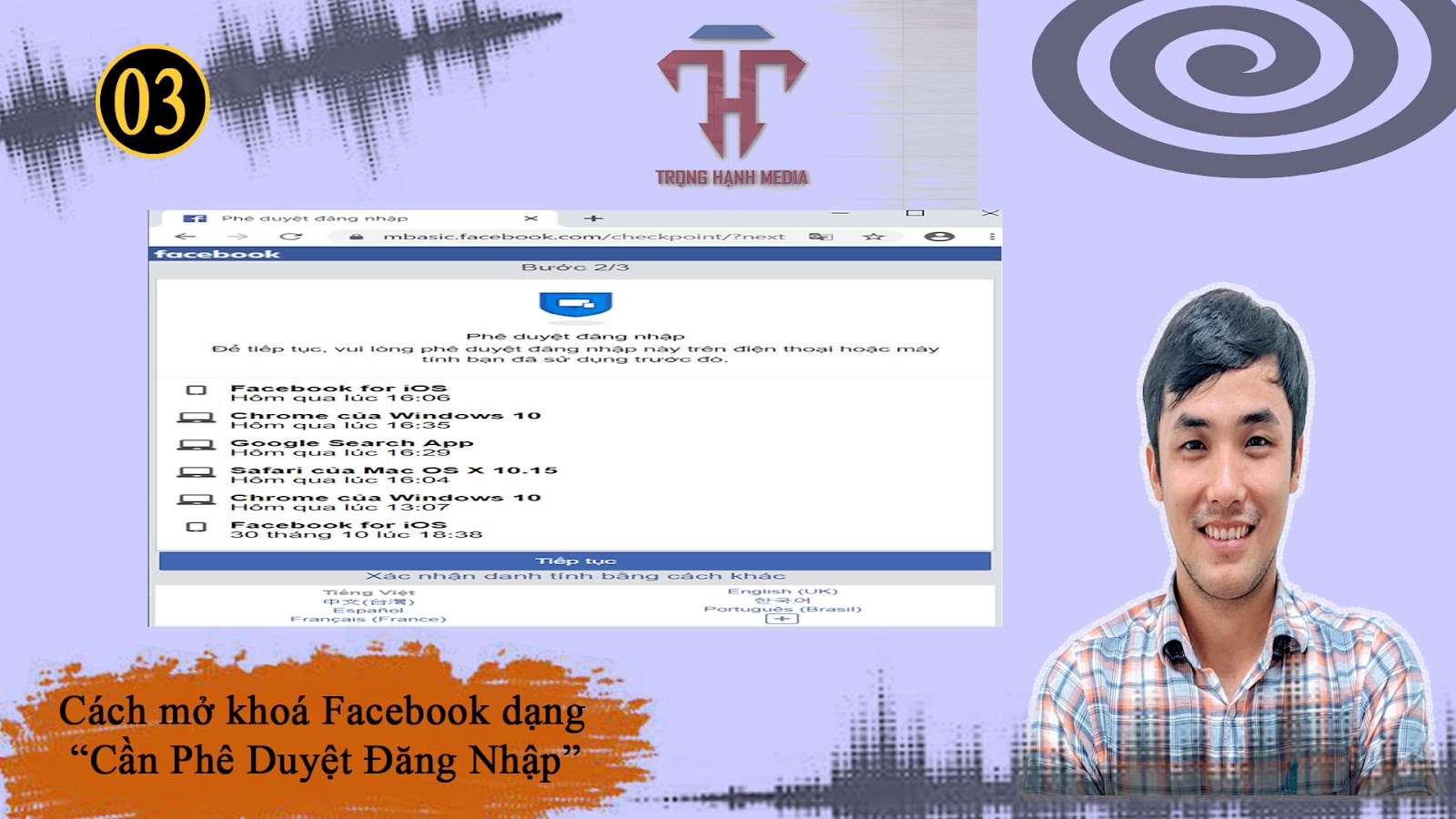Bookmark this page with the star icon
Viewport: 1456px width, 819px height.
(874, 237)
